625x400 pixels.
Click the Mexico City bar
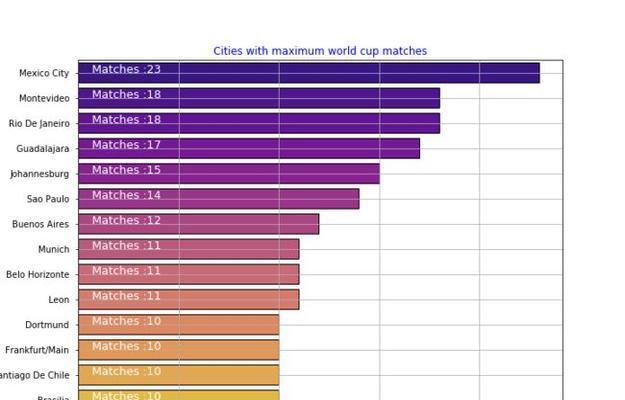pos(309,73)
